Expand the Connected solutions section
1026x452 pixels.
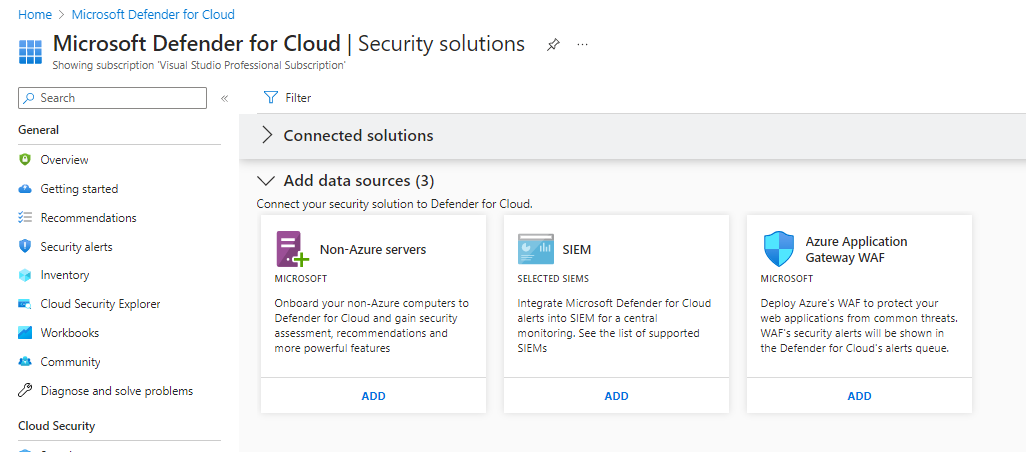point(267,136)
